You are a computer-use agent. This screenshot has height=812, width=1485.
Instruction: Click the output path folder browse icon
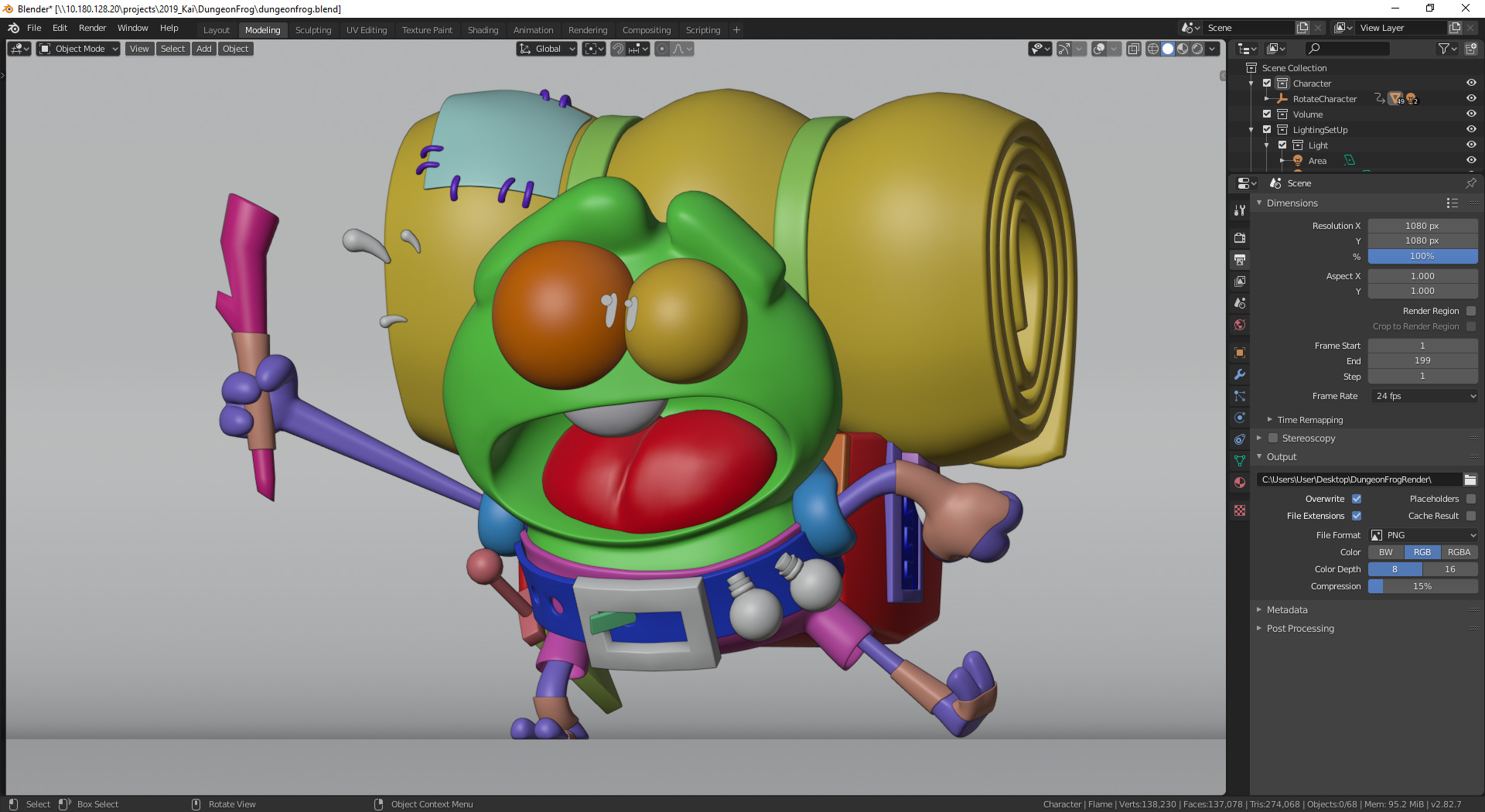click(x=1470, y=479)
